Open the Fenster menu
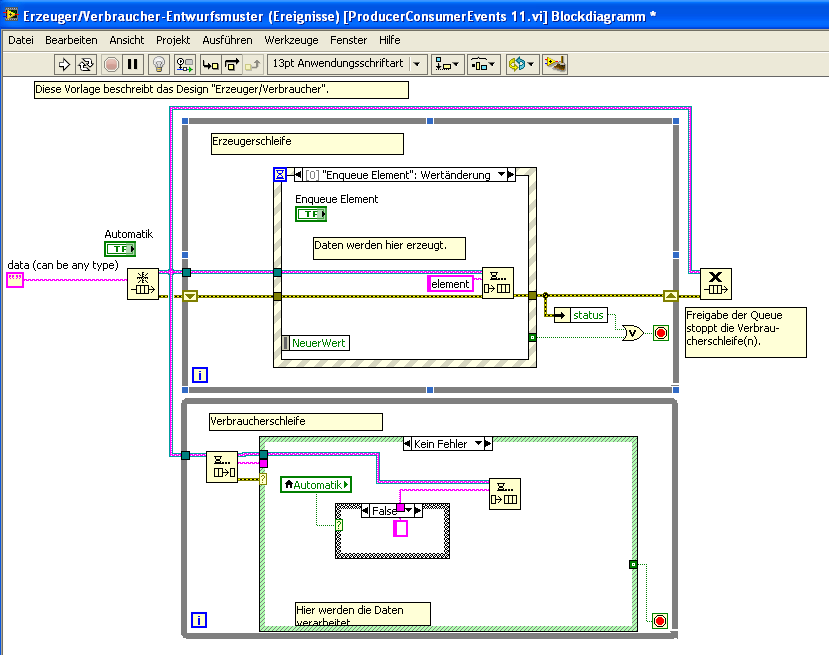 pos(348,40)
